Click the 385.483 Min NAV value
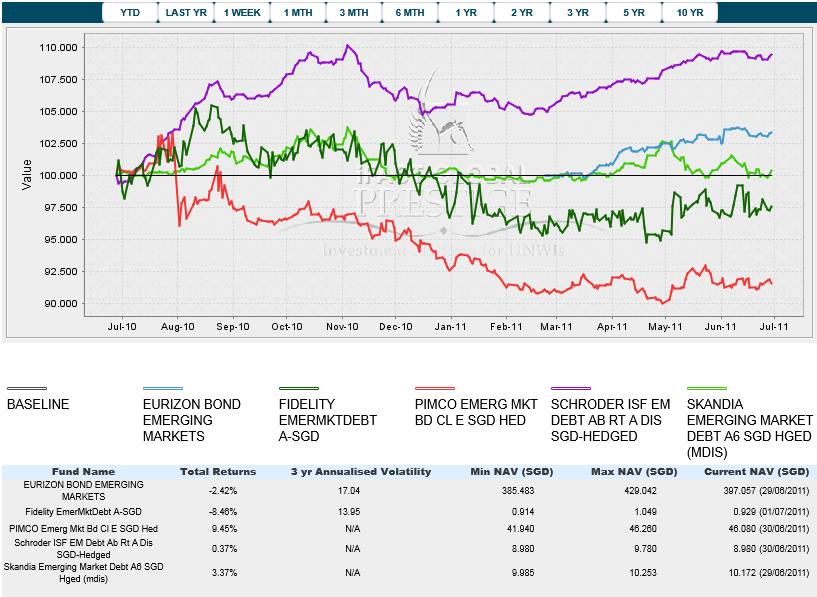817x597 pixels. pyautogui.click(x=518, y=491)
